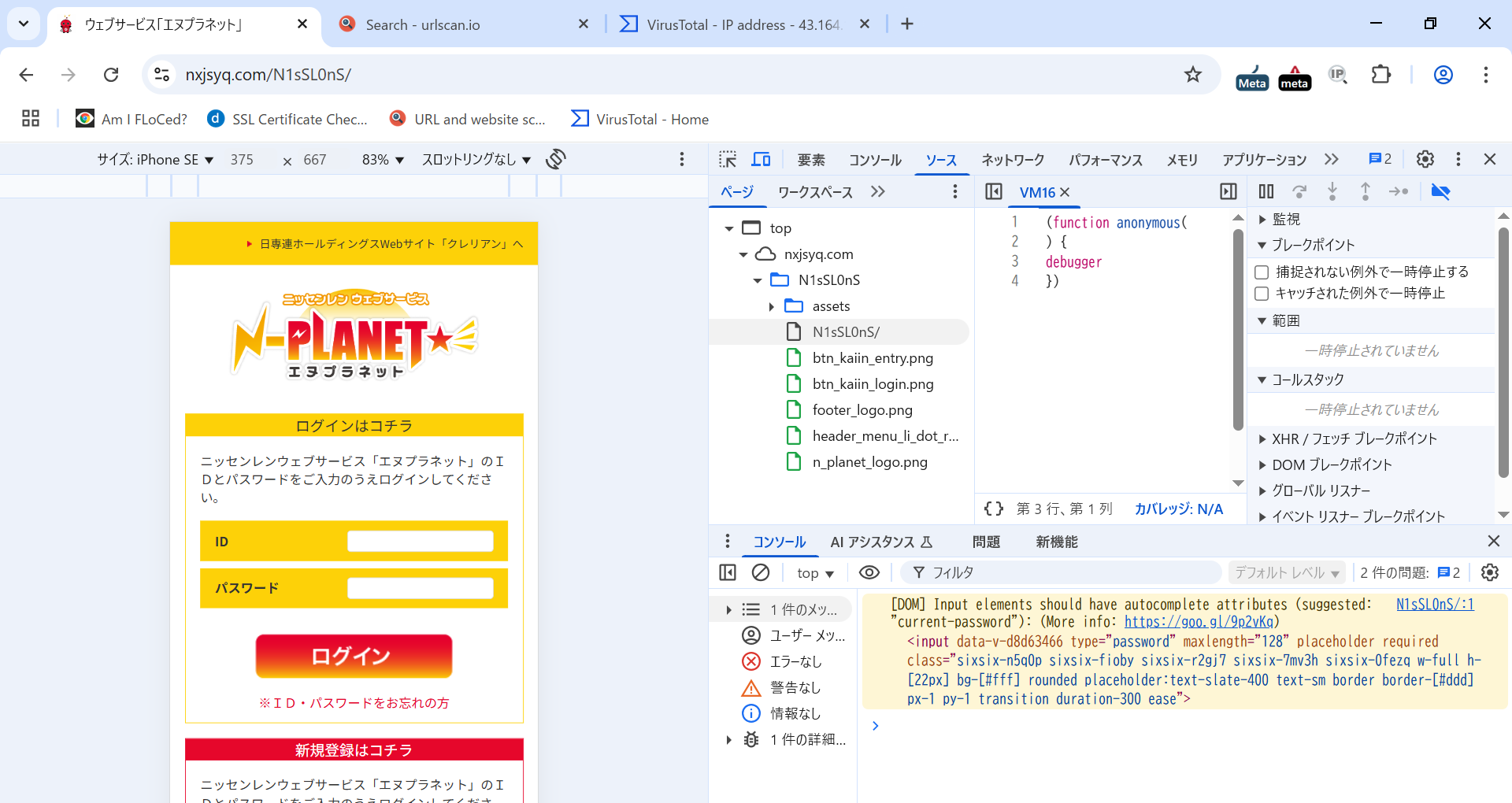Toggle the device toolbar icon
This screenshot has width=1512, height=803.
click(761, 160)
